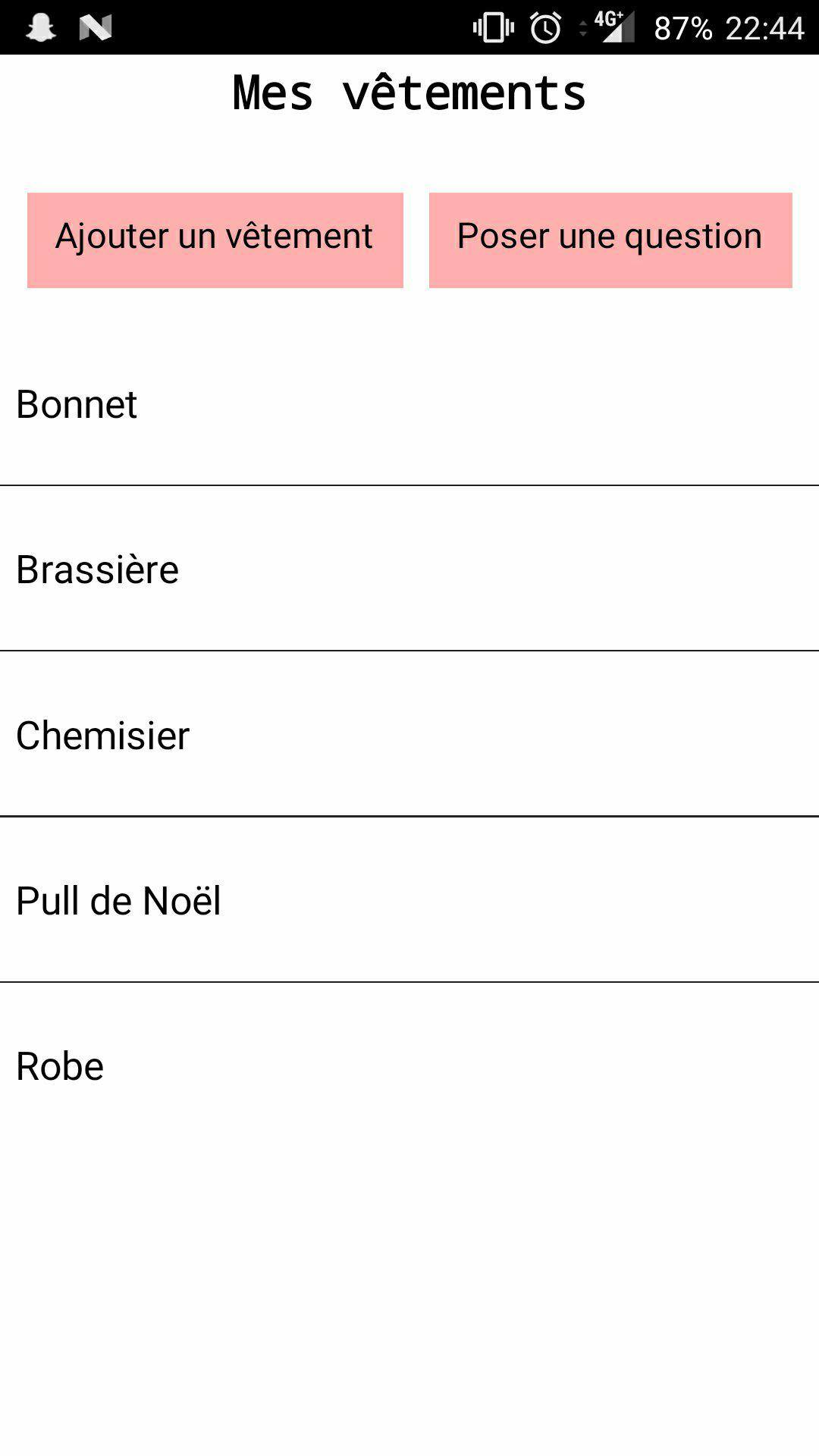This screenshot has width=819, height=1456.
Task: Open the Pull de Noël entry
Action: click(x=409, y=899)
